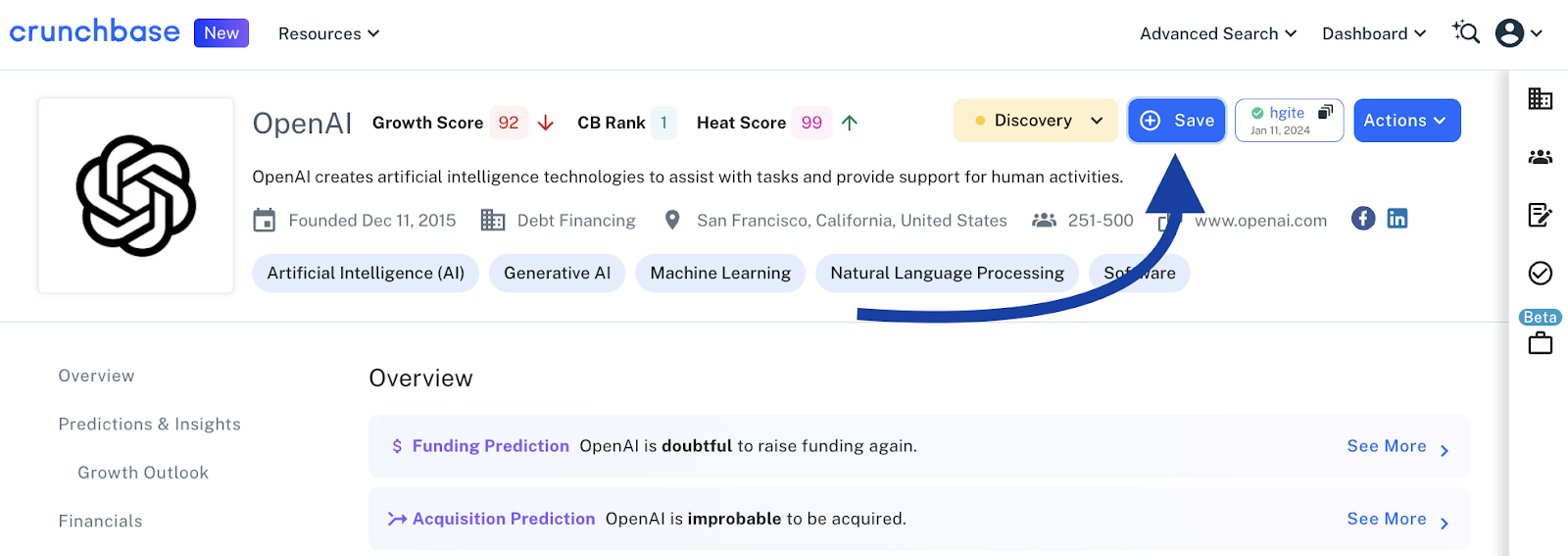This screenshot has height=556, width=1568.
Task: Click the copy icon on hgite chip
Action: tap(1325, 112)
